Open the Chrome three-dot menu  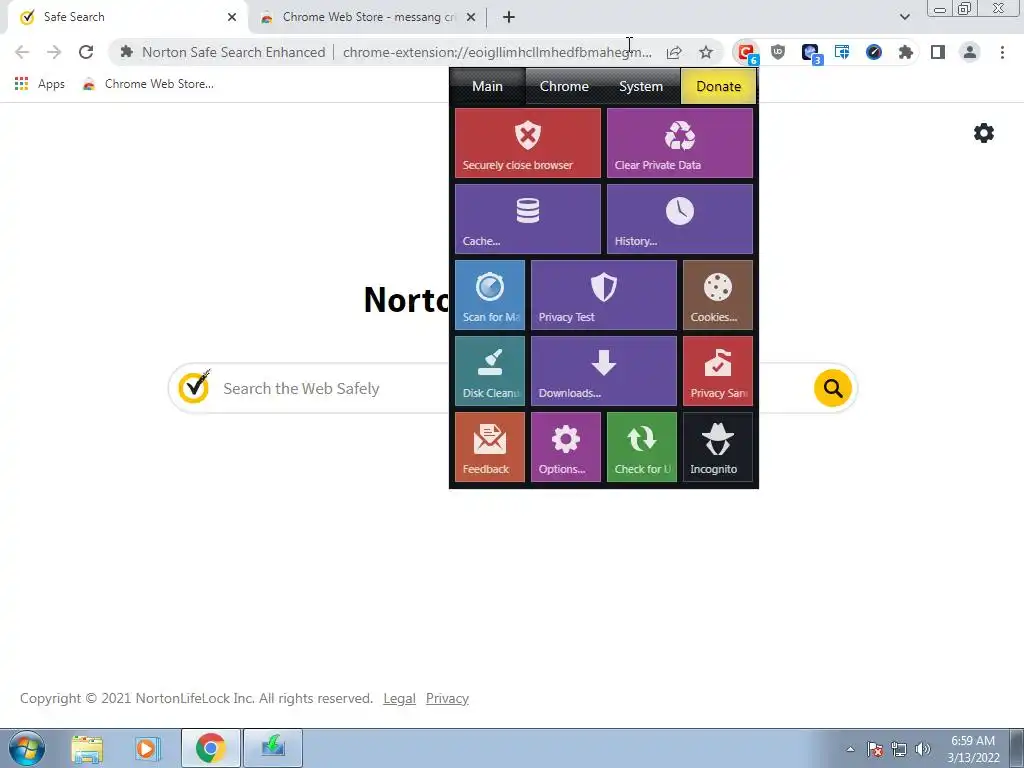[x=1002, y=52]
